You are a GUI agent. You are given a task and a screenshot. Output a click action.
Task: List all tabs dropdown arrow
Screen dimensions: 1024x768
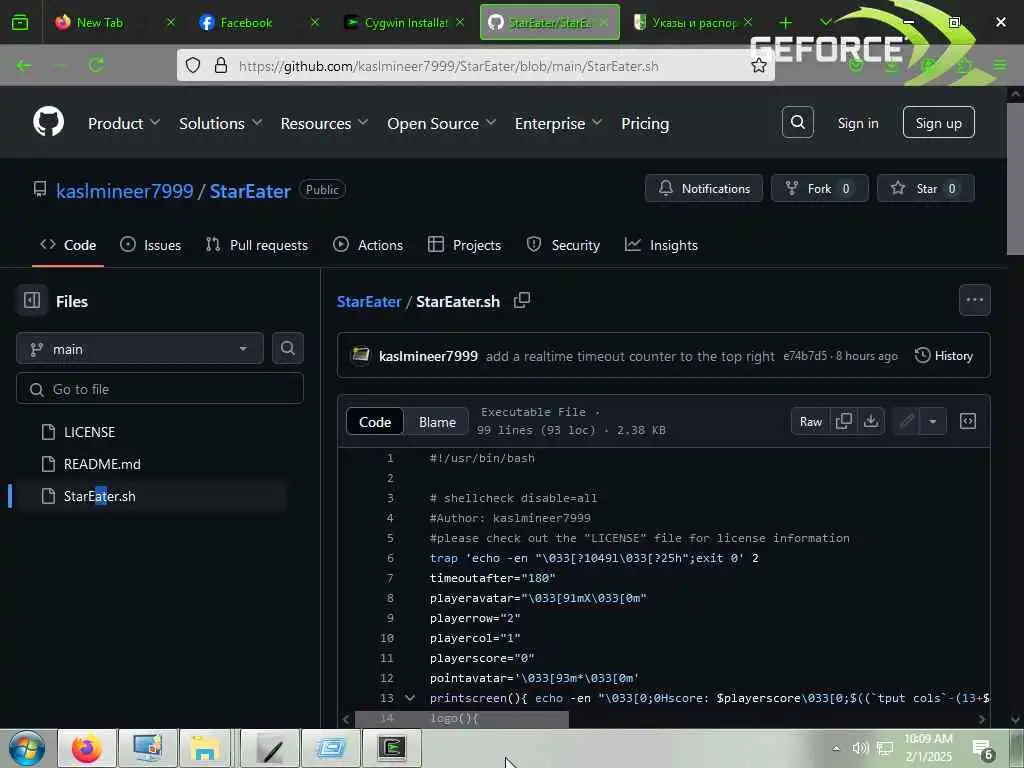pyautogui.click(x=825, y=22)
